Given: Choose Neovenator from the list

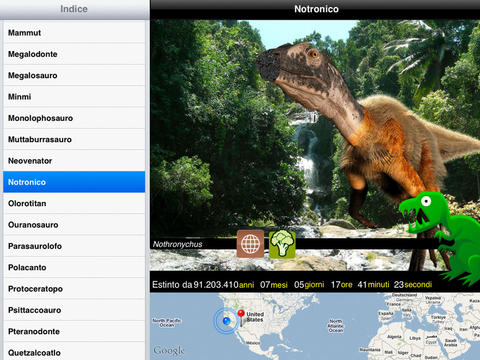Looking at the screenshot, I should click(74, 161).
